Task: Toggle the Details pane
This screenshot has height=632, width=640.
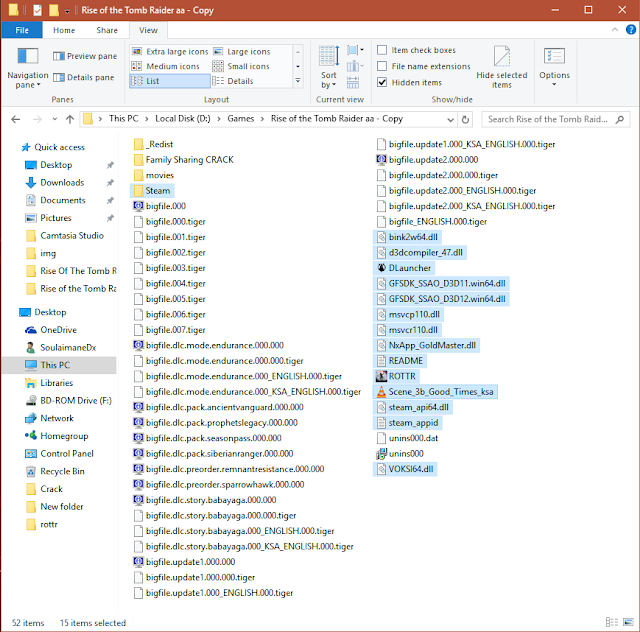Action: (x=84, y=77)
